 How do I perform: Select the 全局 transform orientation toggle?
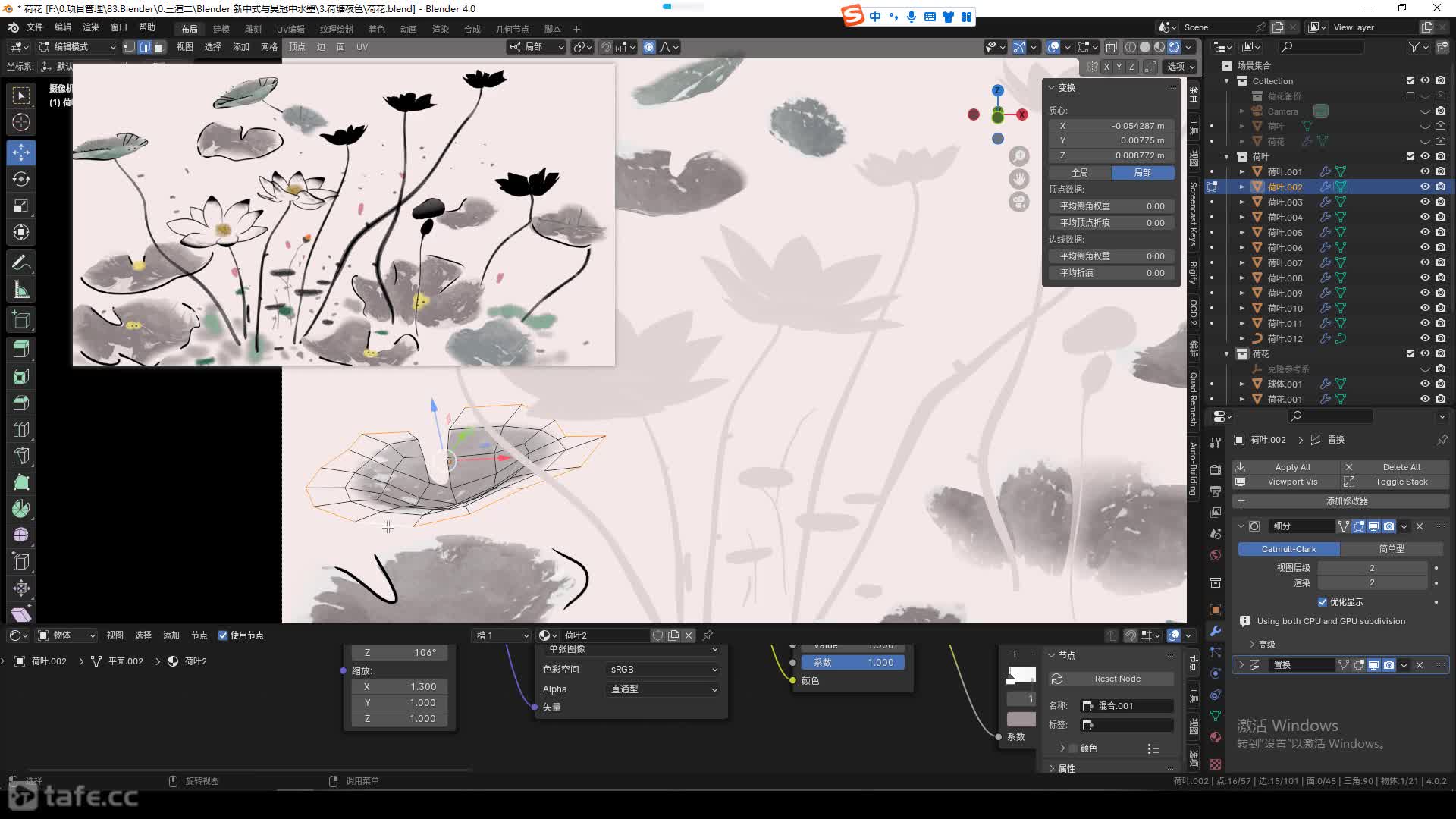[x=1080, y=173]
